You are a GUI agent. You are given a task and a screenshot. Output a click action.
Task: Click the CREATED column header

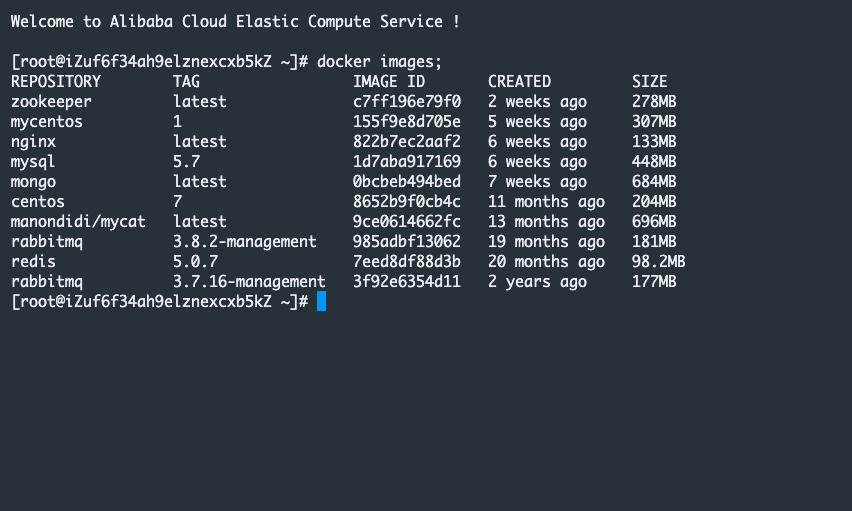pyautogui.click(x=519, y=81)
